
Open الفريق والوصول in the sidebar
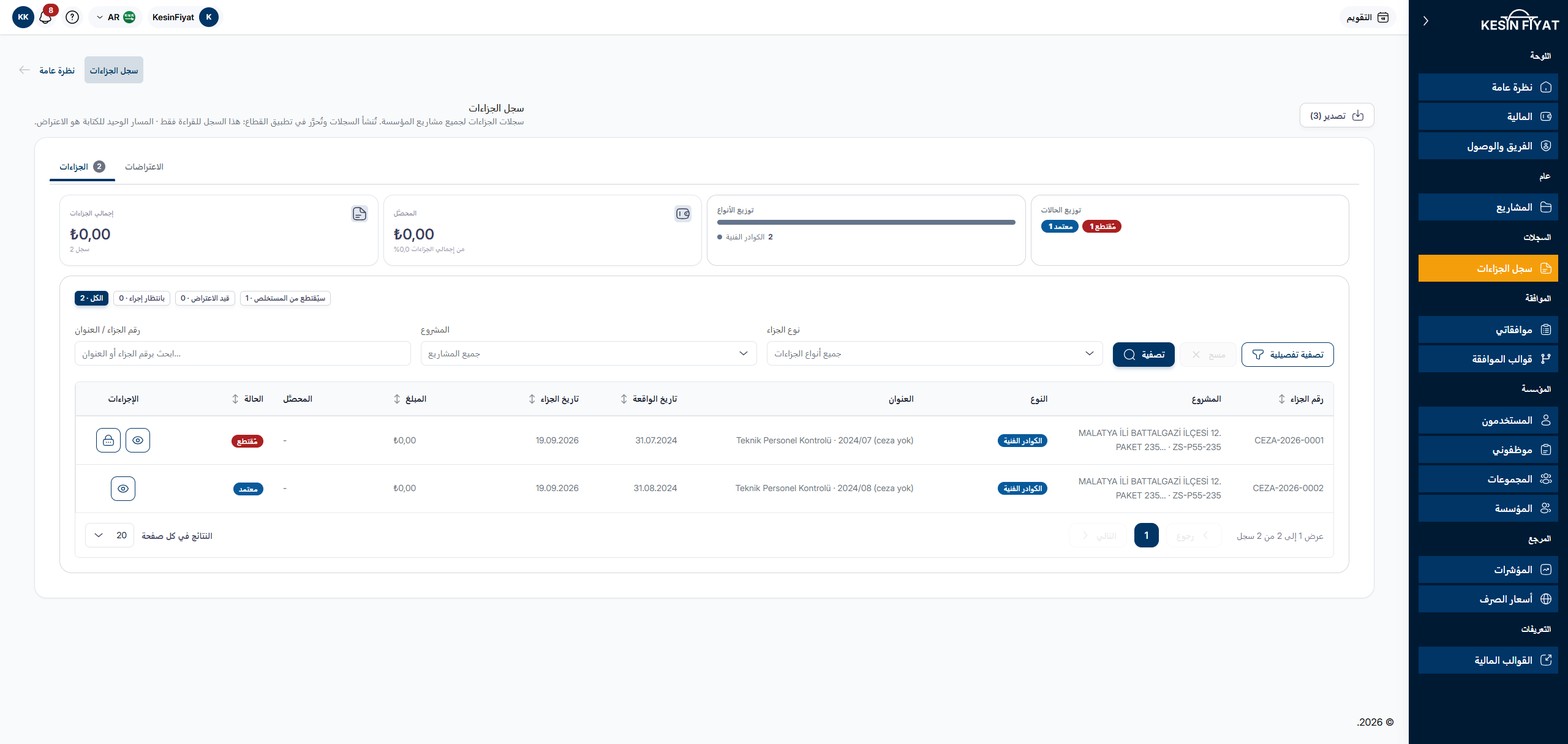(1488, 146)
